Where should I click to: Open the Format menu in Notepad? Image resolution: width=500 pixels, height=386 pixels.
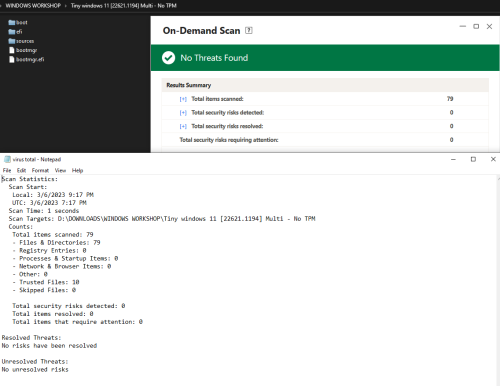(40, 170)
